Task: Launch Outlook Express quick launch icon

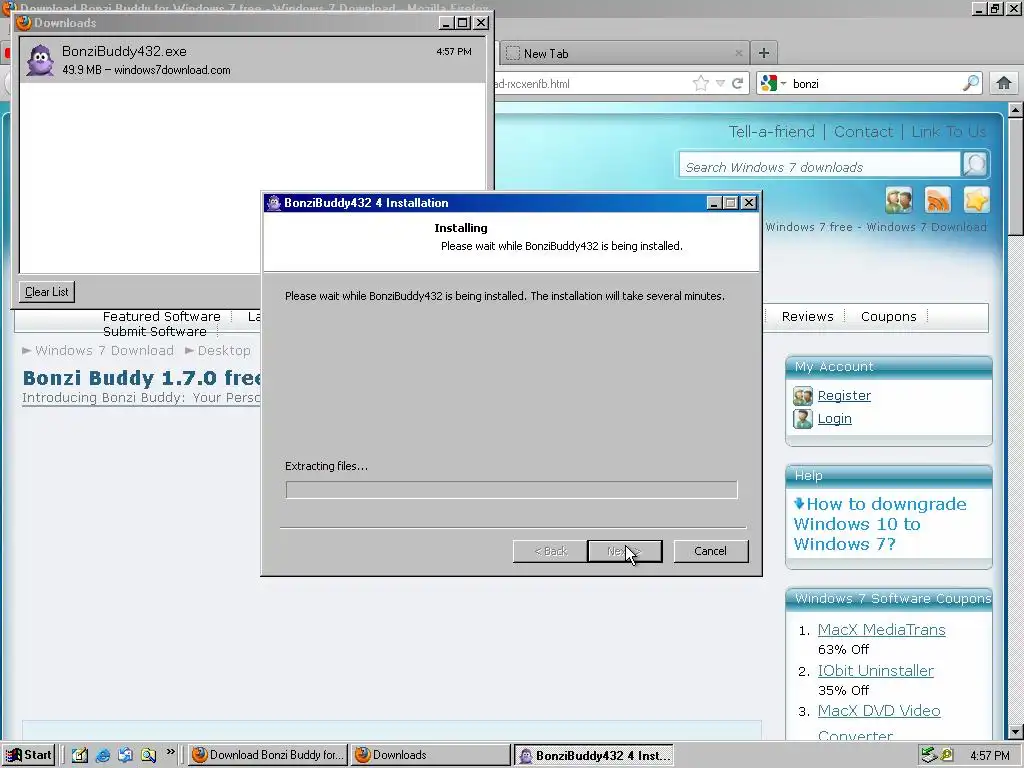Action: 125,755
